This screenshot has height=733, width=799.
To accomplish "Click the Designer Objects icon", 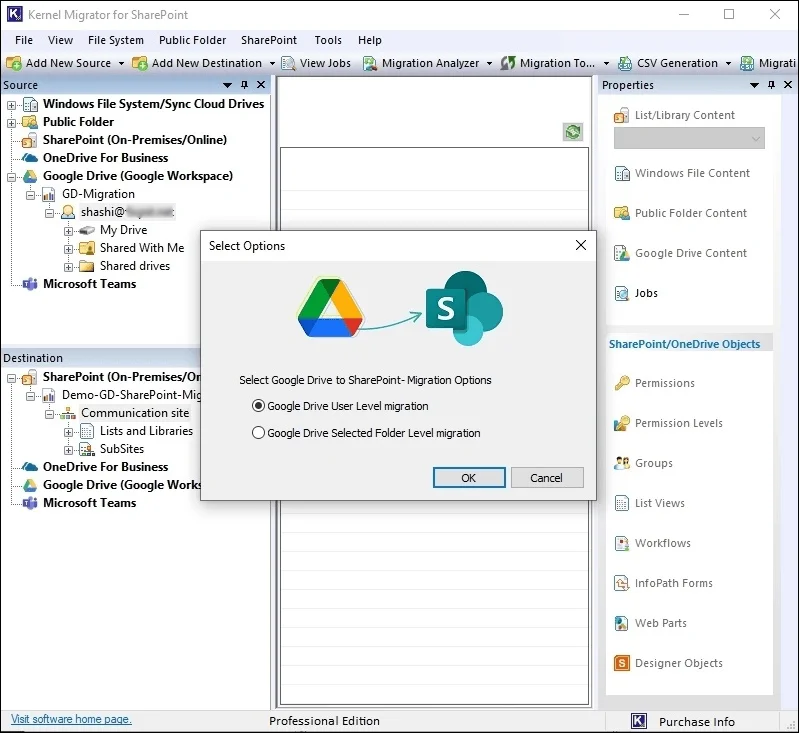I will click(622, 663).
